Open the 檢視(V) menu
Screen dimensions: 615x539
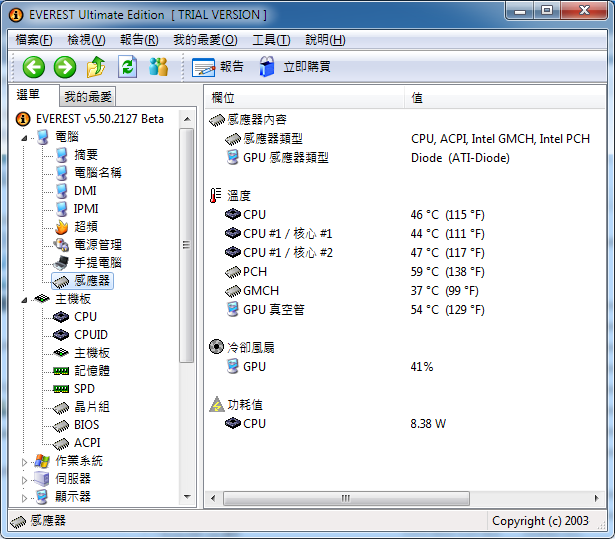tap(86, 40)
